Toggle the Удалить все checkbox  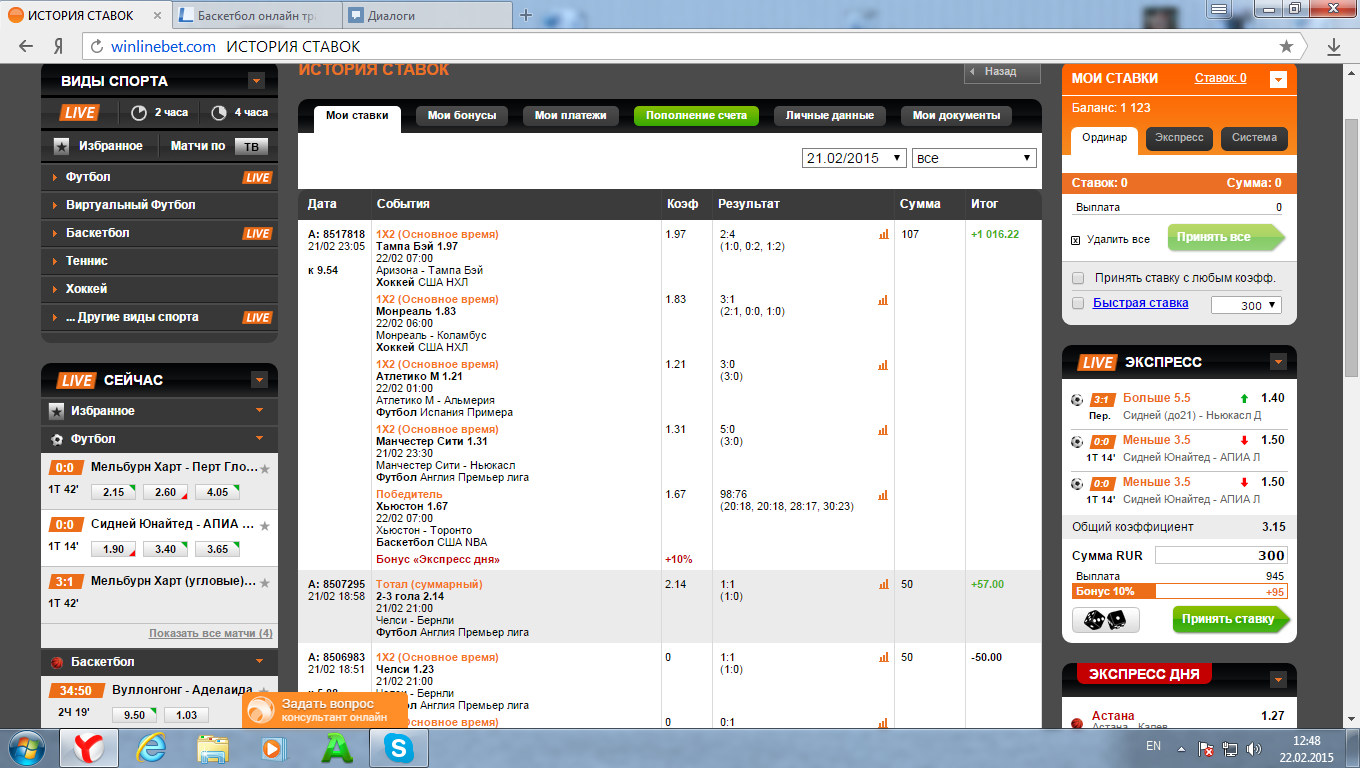click(x=1076, y=240)
